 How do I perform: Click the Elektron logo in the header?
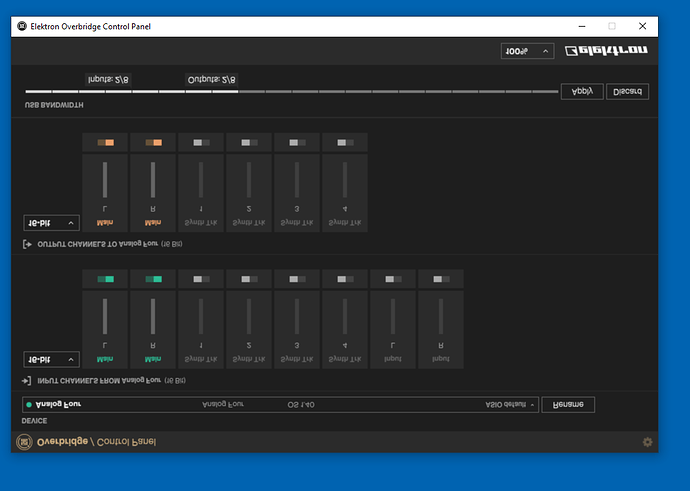point(606,51)
